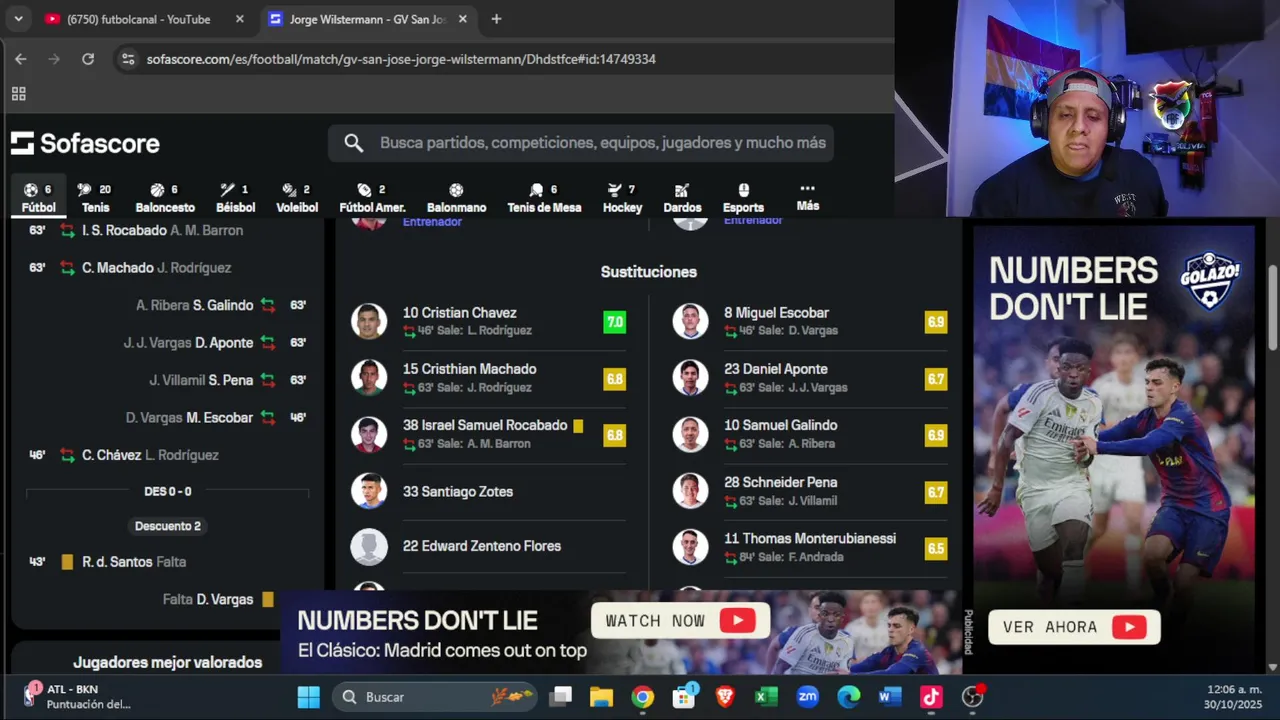Open the Fútbol sport tab

(39, 198)
